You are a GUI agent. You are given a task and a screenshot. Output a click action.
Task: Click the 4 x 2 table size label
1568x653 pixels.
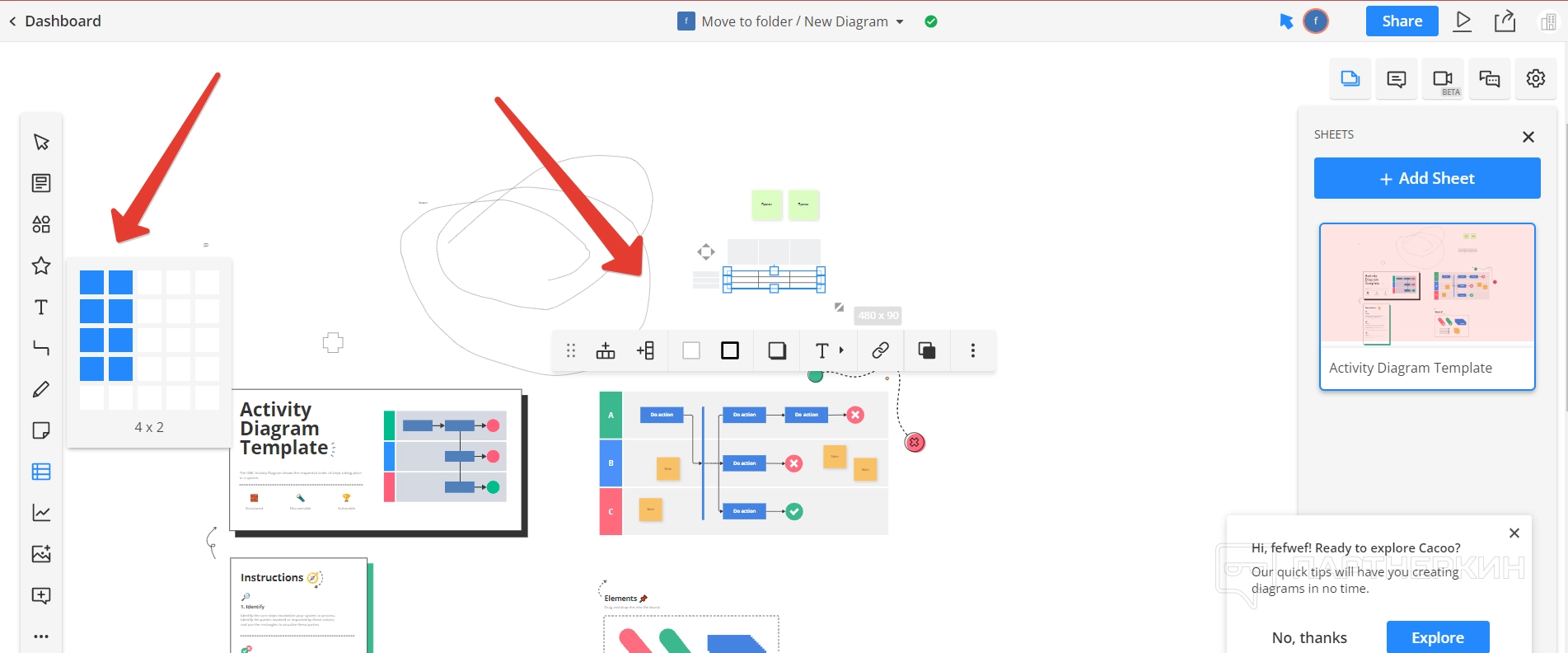[x=149, y=427]
